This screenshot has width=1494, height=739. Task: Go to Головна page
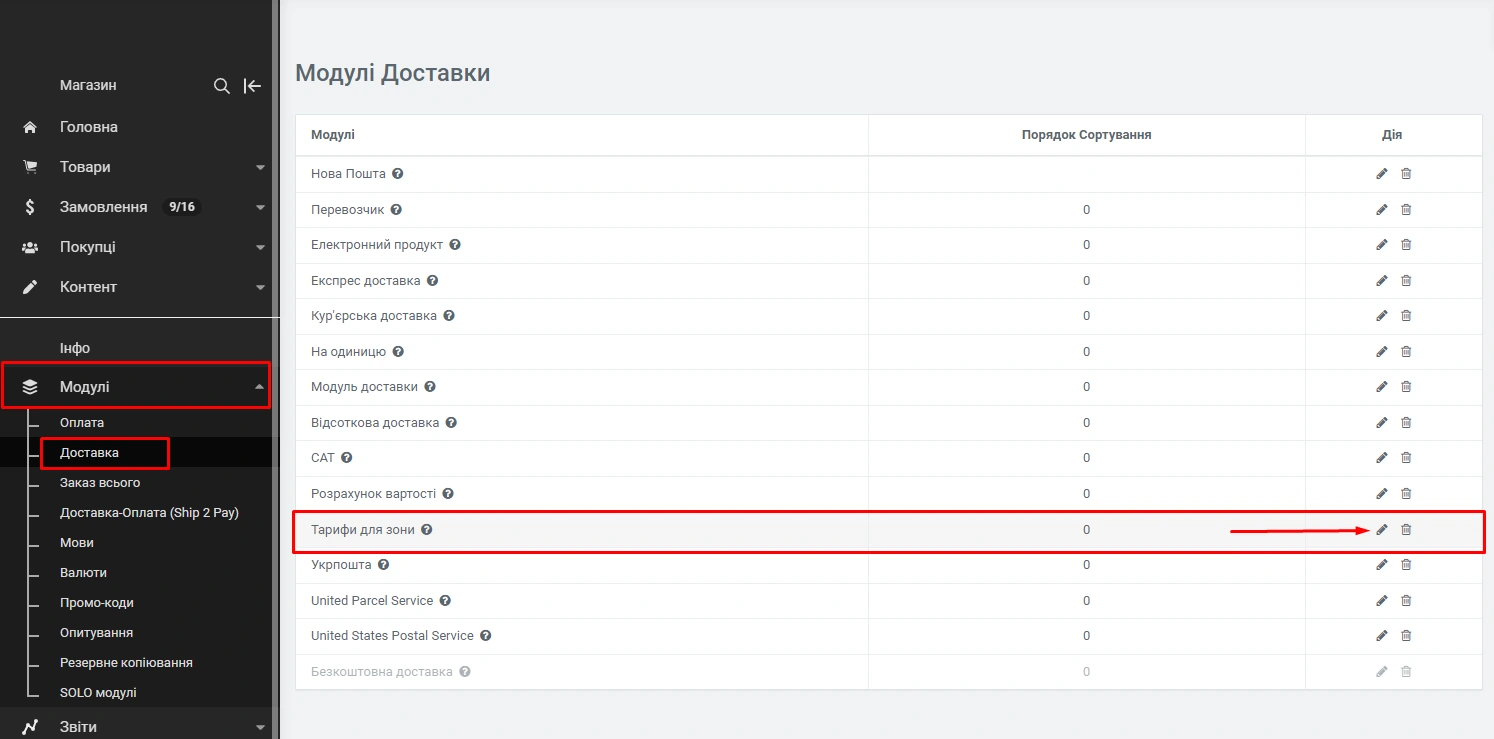coord(88,127)
